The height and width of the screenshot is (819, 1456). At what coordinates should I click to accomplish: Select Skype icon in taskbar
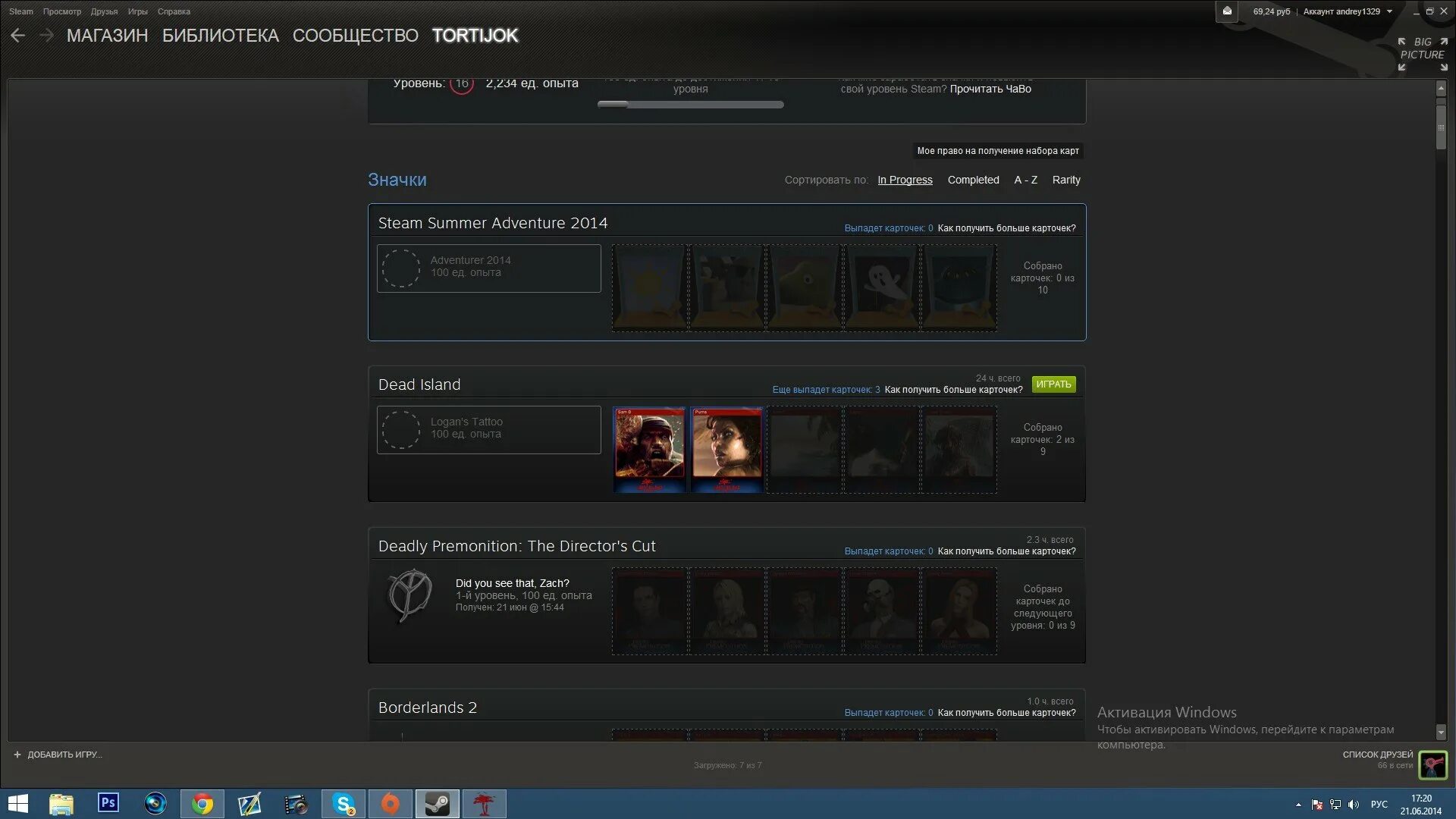(x=342, y=803)
